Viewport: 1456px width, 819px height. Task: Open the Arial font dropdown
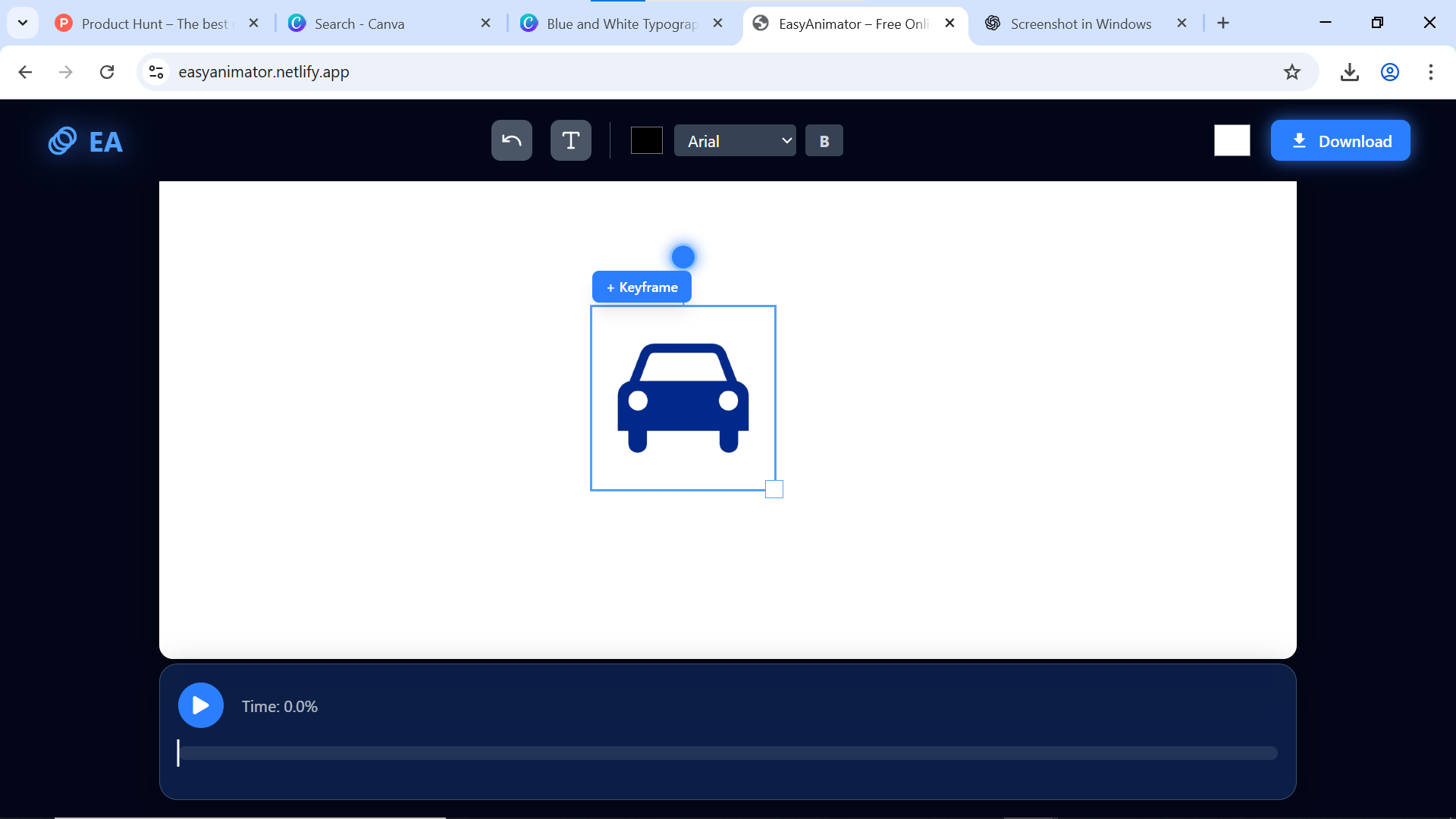[735, 140]
